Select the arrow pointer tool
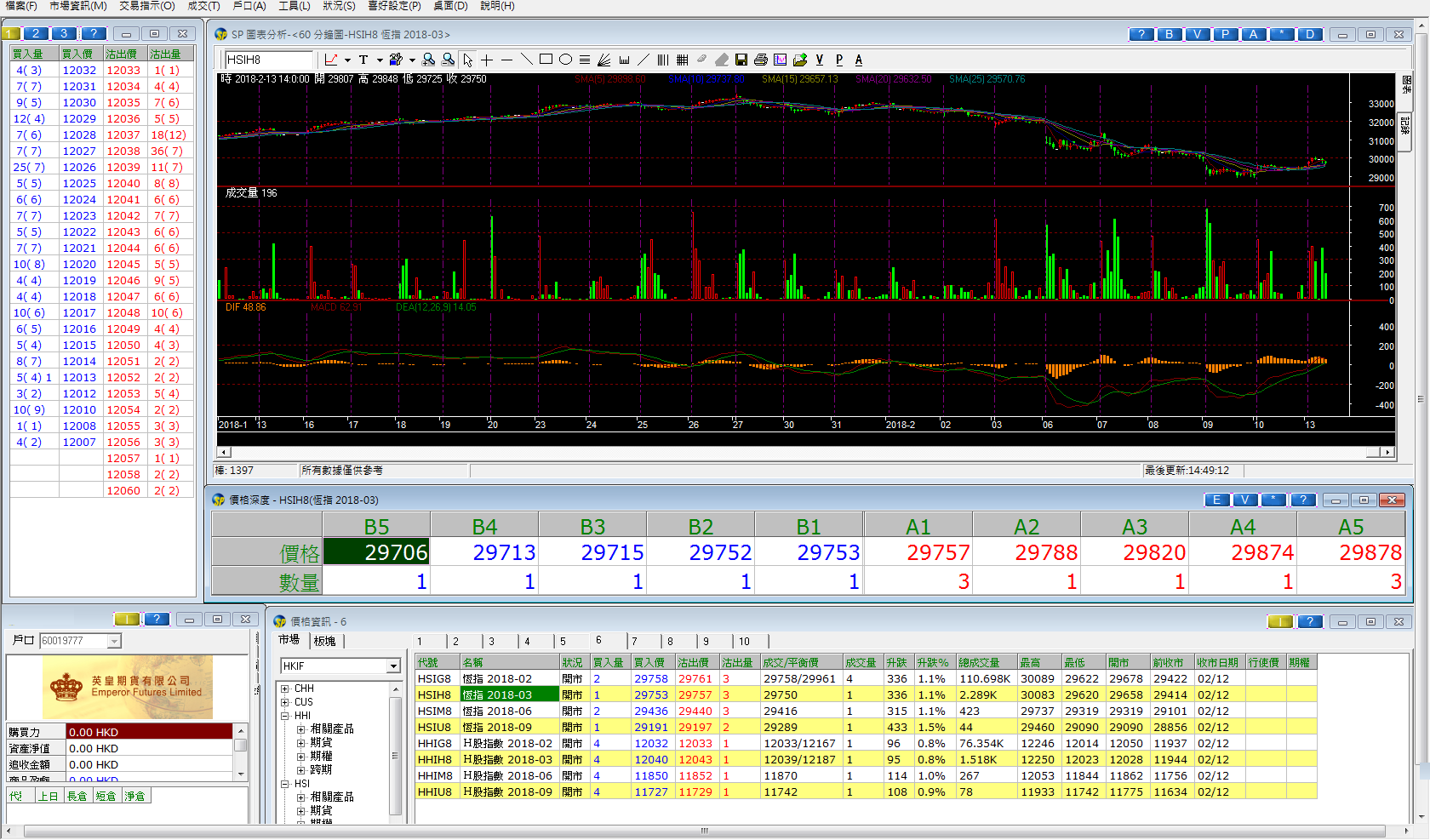1430x840 pixels. [x=468, y=60]
